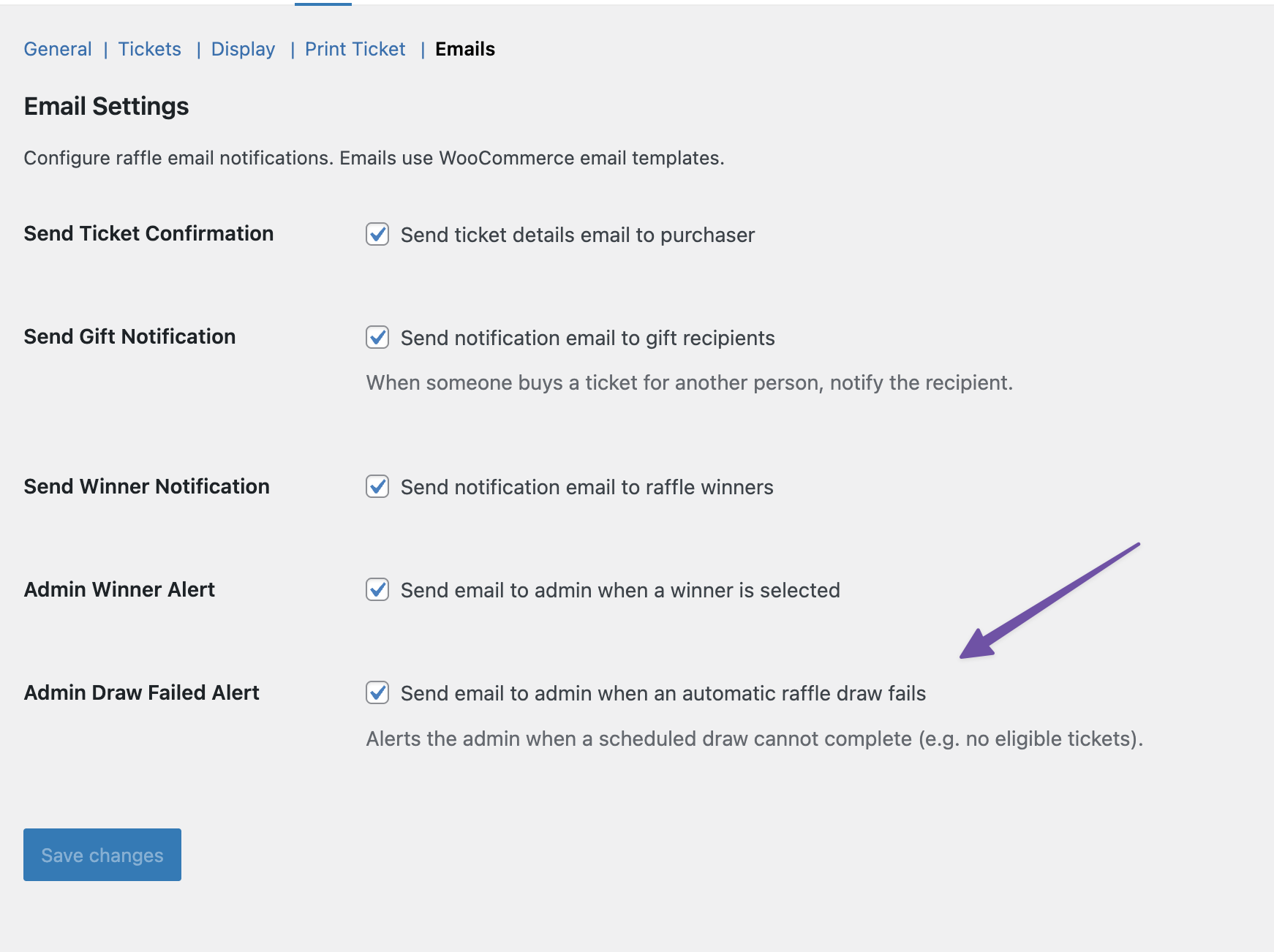Click the Send ticket details email label

(x=576, y=235)
